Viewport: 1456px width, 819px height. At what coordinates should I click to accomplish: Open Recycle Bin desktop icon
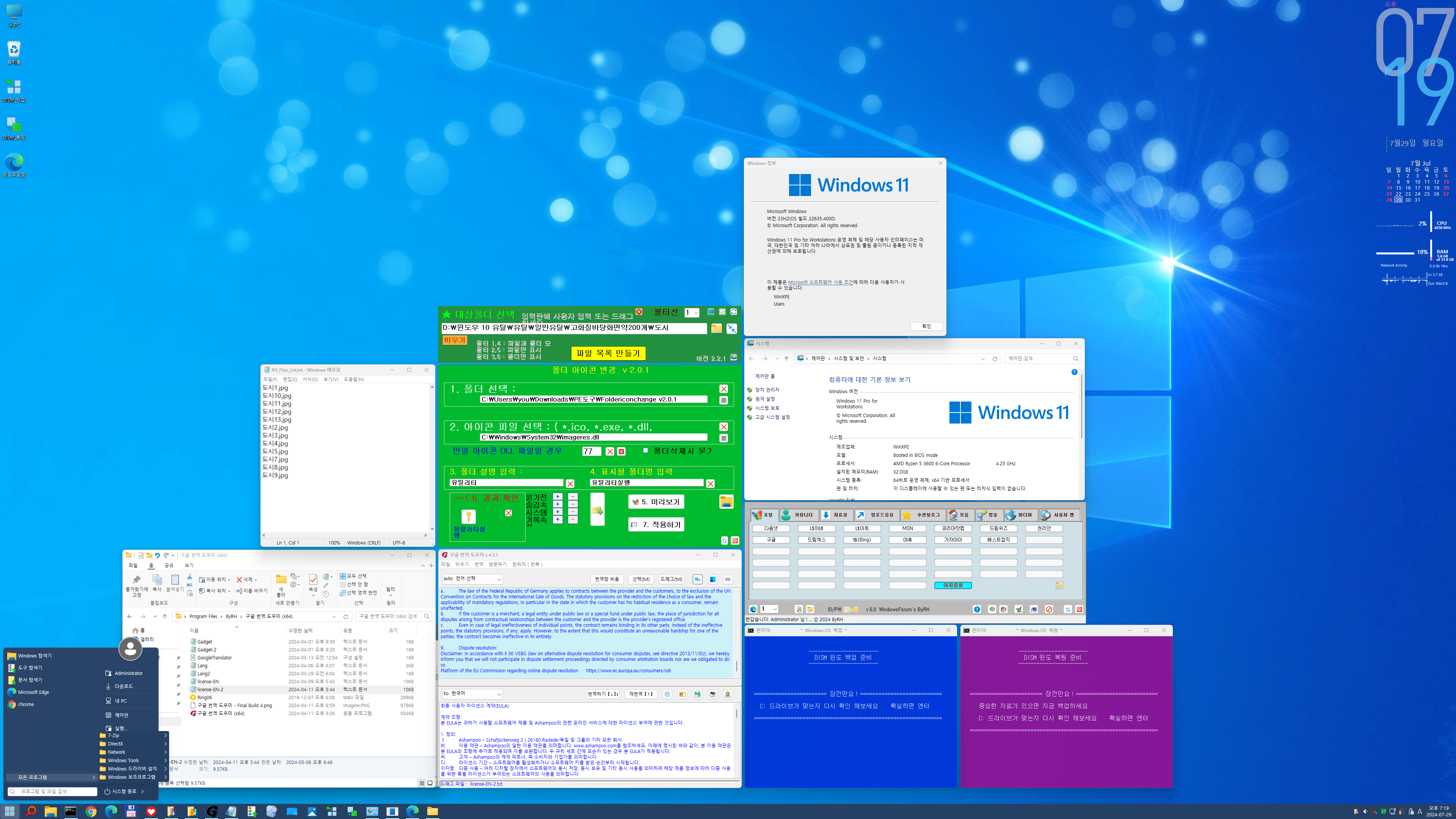coord(14,53)
